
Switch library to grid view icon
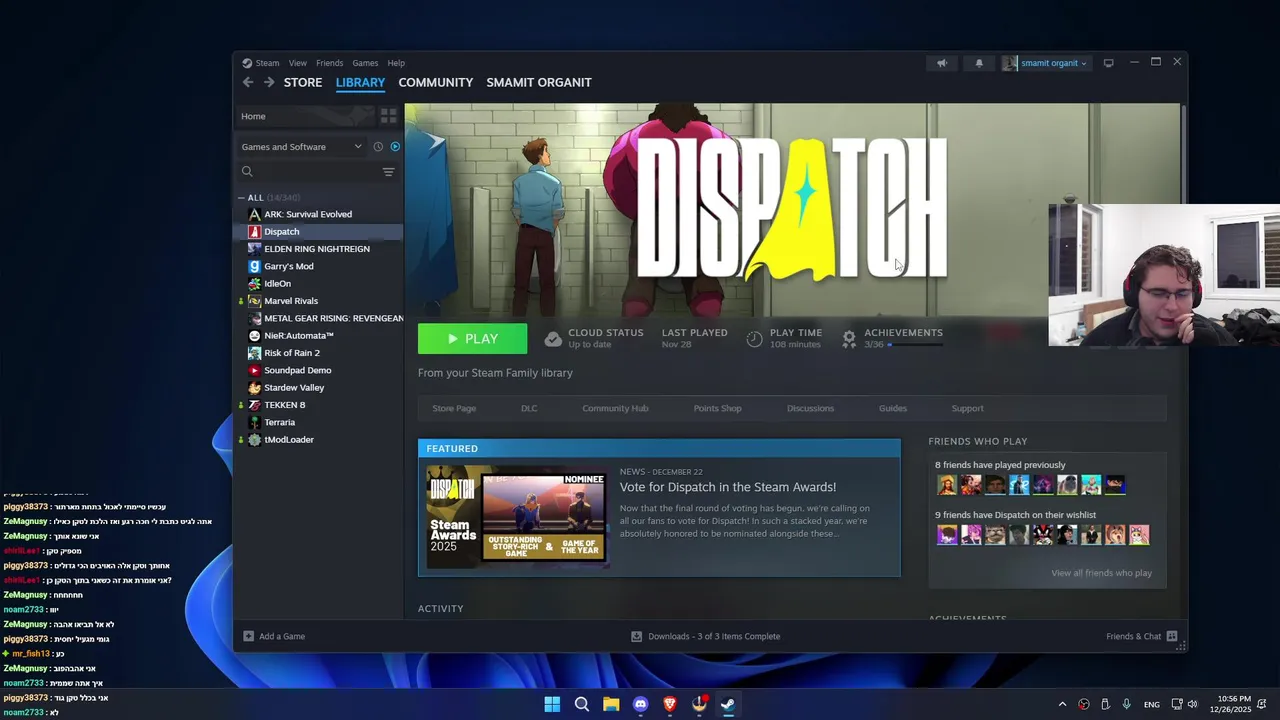pyautogui.click(x=388, y=116)
